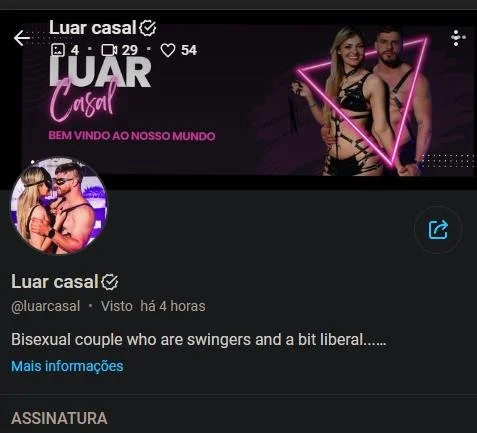
Task: Click the 54 likes counter number
Action: pyautogui.click(x=189, y=50)
